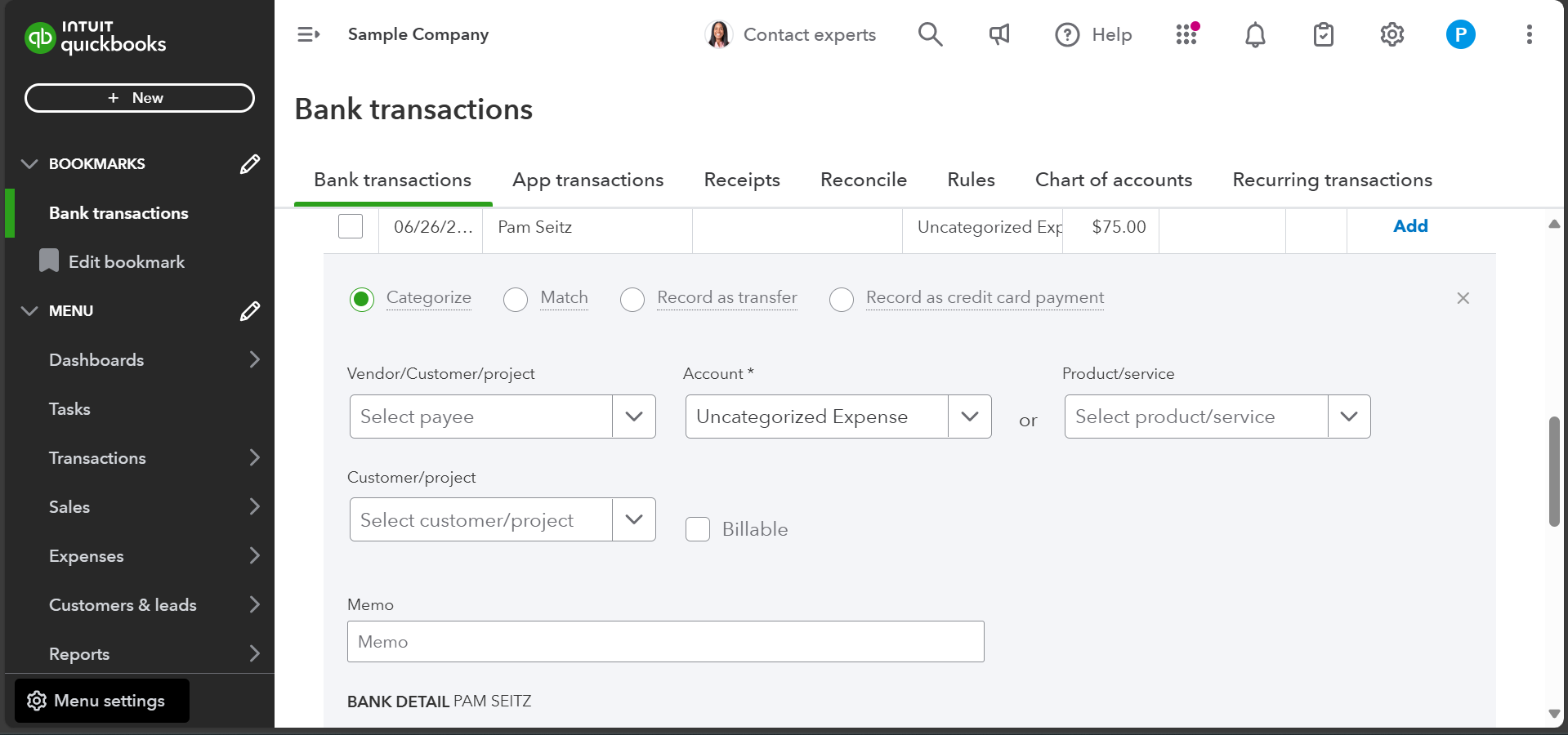Collapse the sidebar with hamburger icon
Viewport: 1568px width, 735px height.
point(308,34)
